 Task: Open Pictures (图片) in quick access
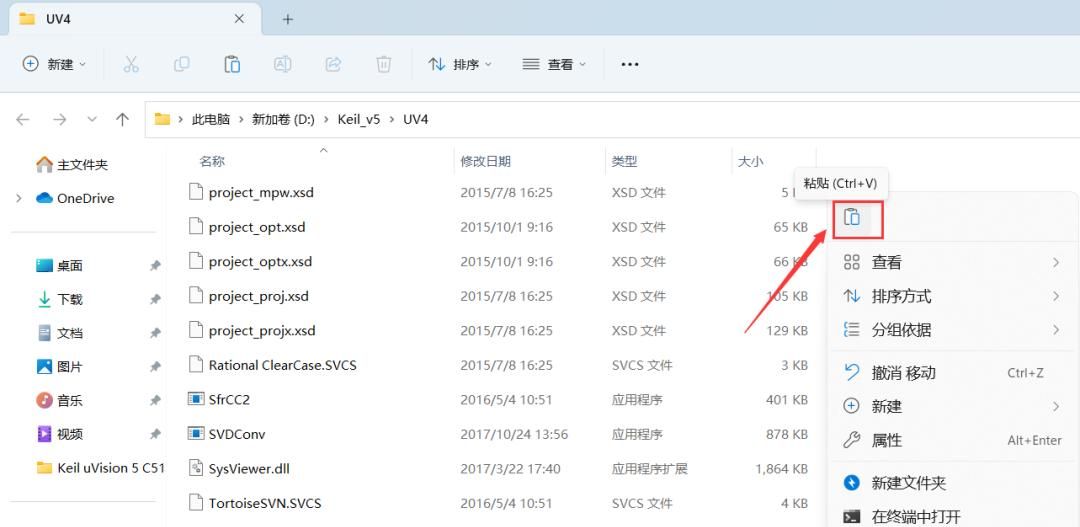[59, 366]
